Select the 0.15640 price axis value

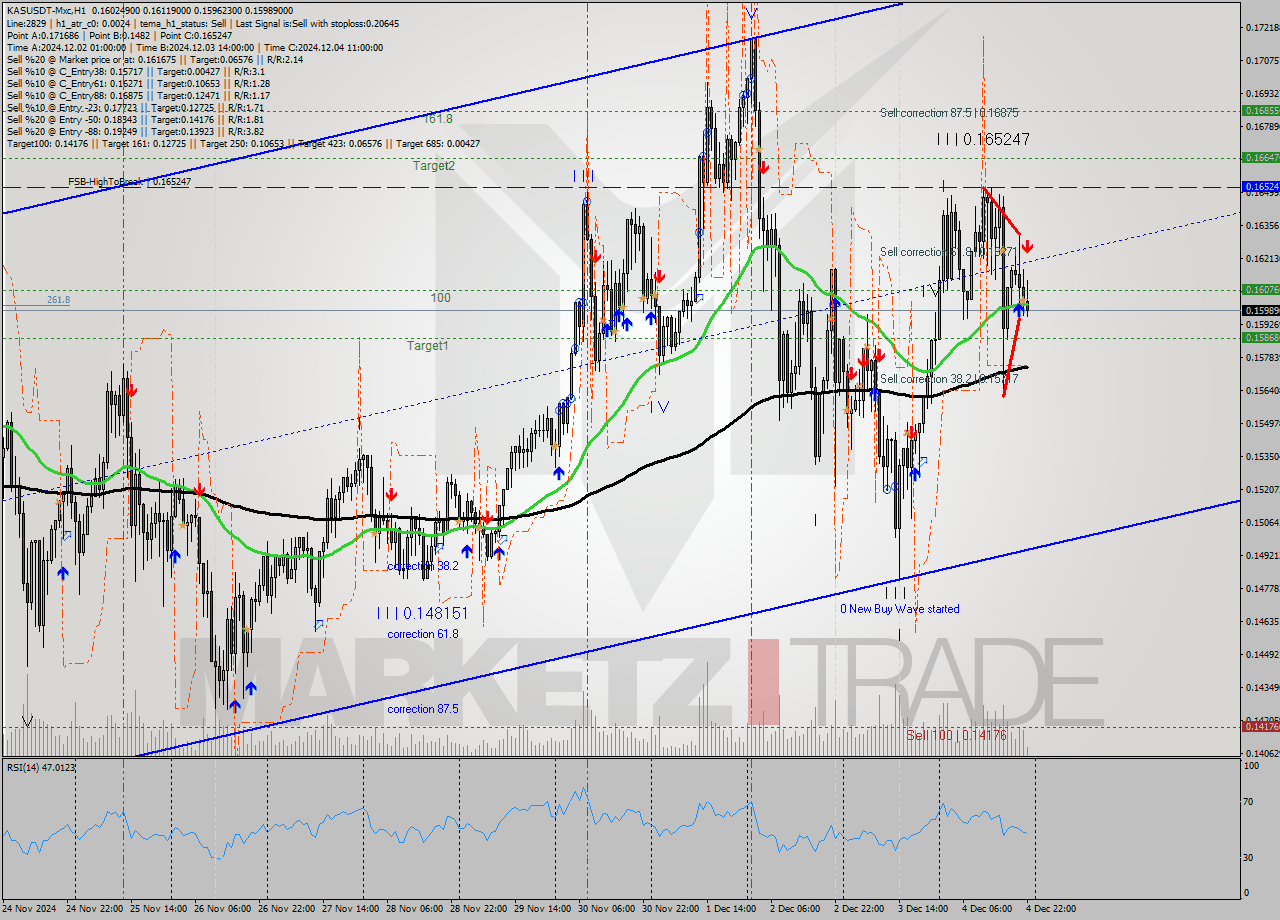coord(1262,391)
